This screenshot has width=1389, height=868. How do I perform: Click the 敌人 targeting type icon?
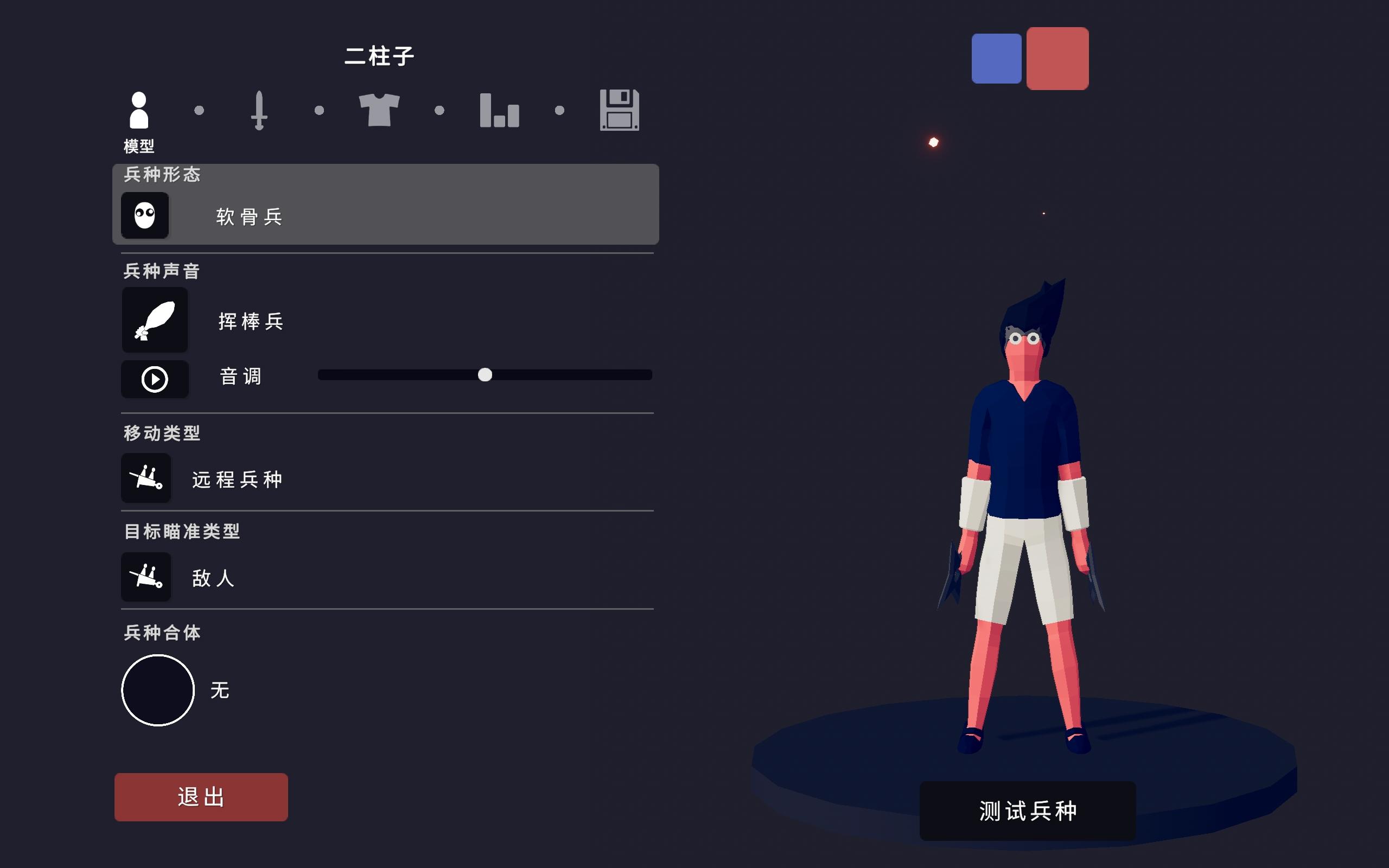tap(146, 576)
